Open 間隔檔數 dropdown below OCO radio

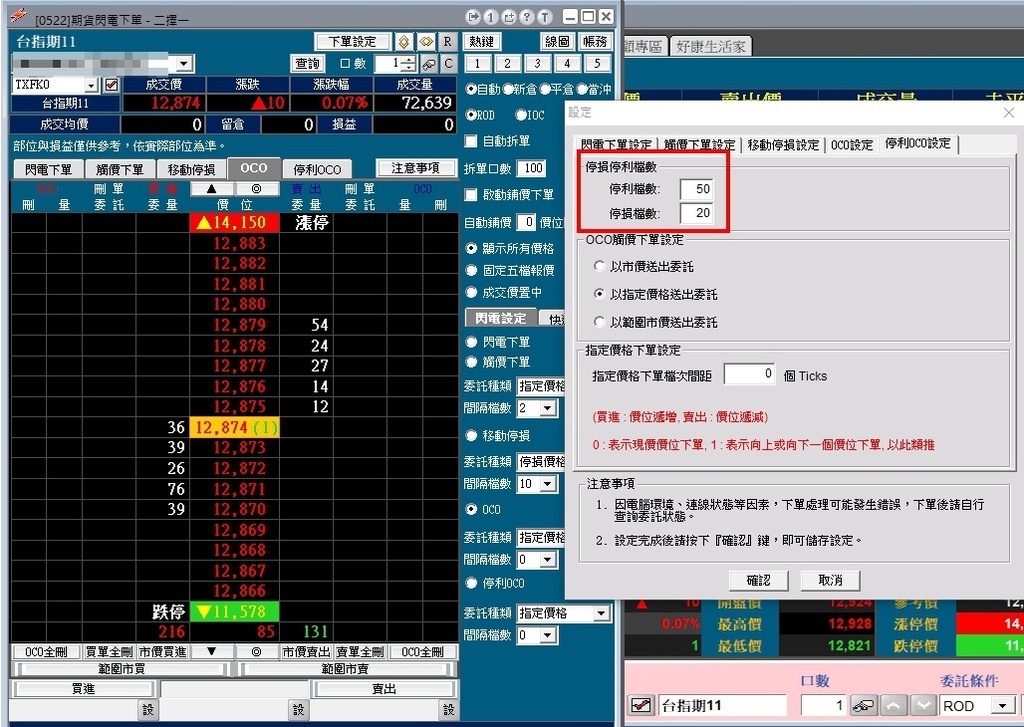547,560
